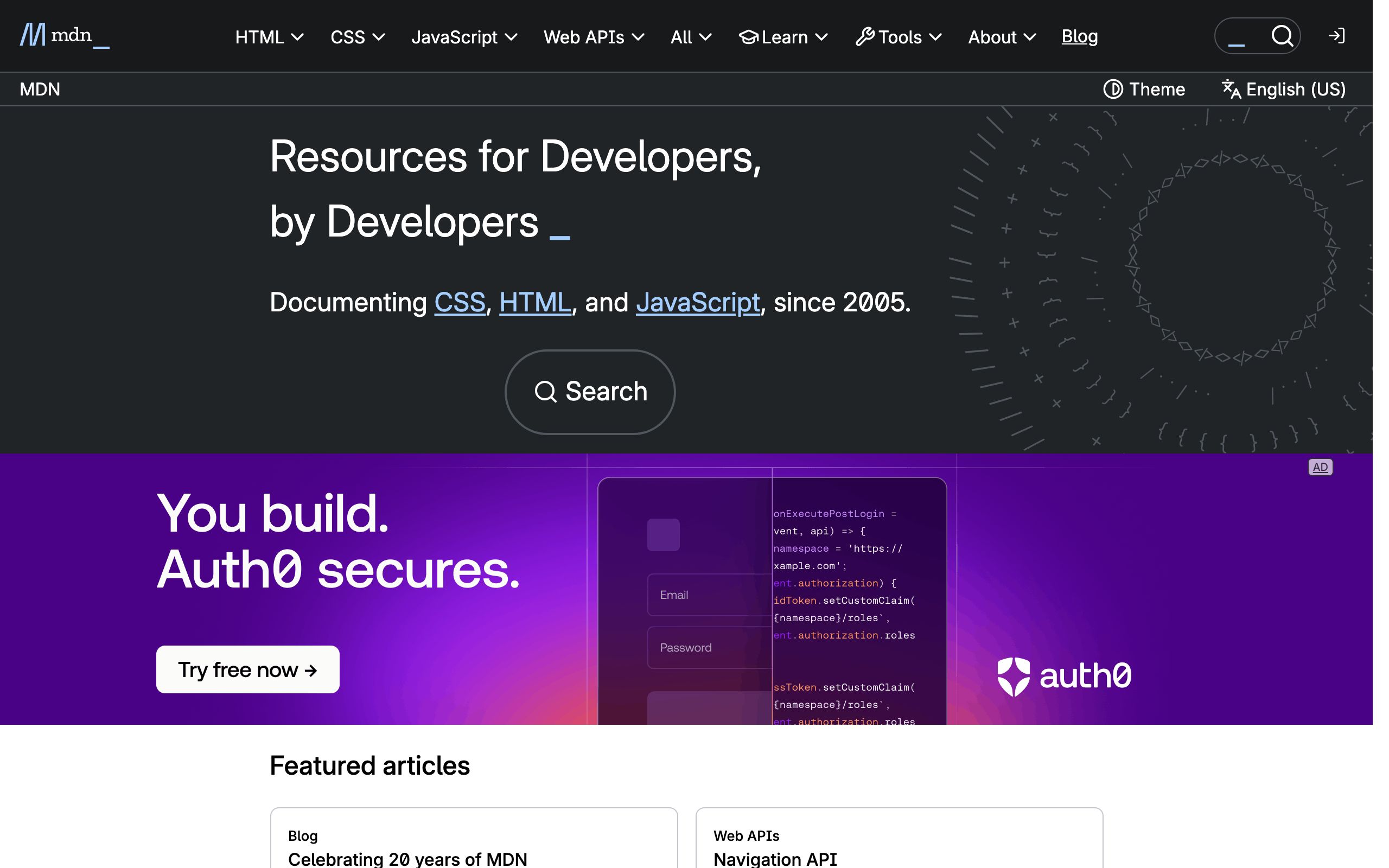Expand the JavaScript menu chevron
Viewport: 1389px width, 868px height.
point(511,37)
